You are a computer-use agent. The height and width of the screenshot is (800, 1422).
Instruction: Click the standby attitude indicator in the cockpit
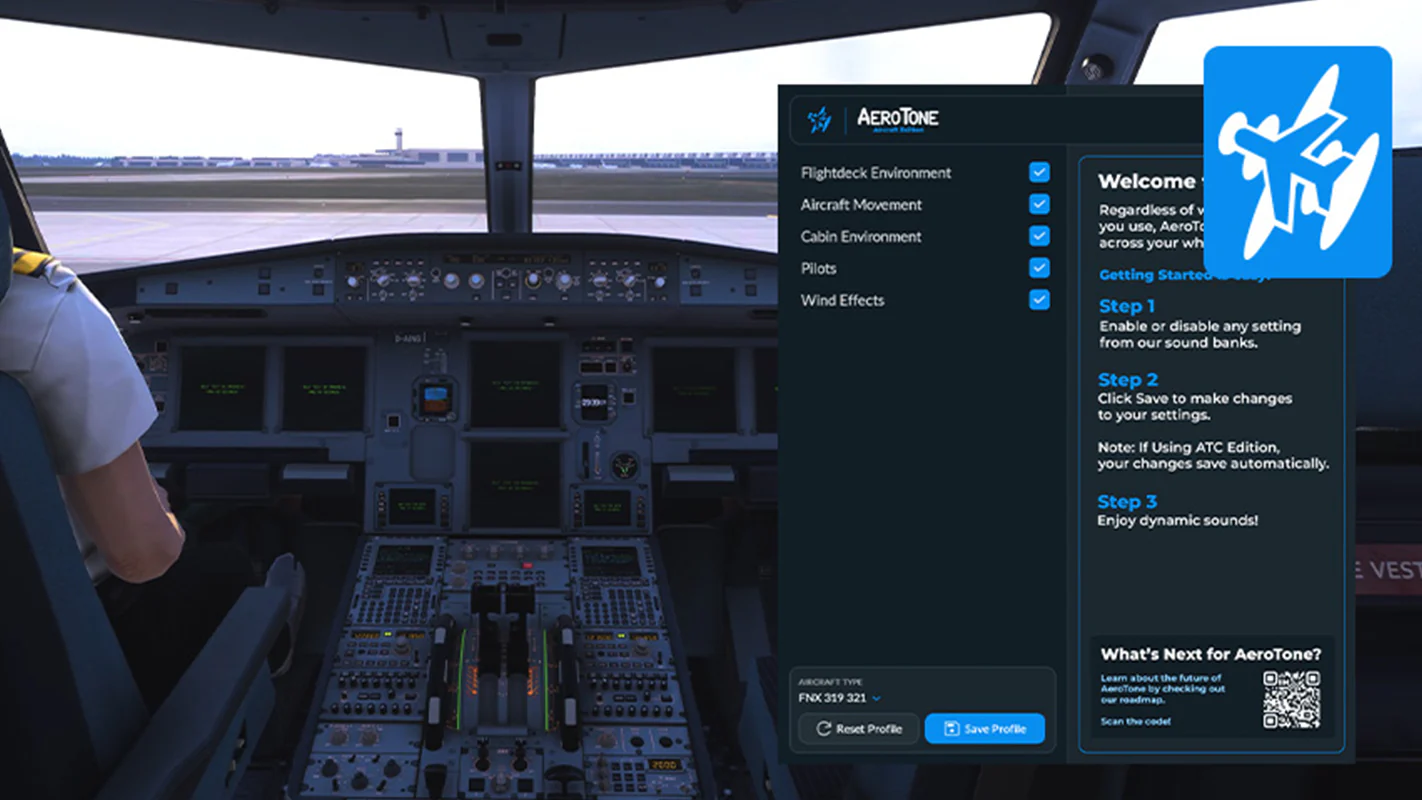[435, 397]
